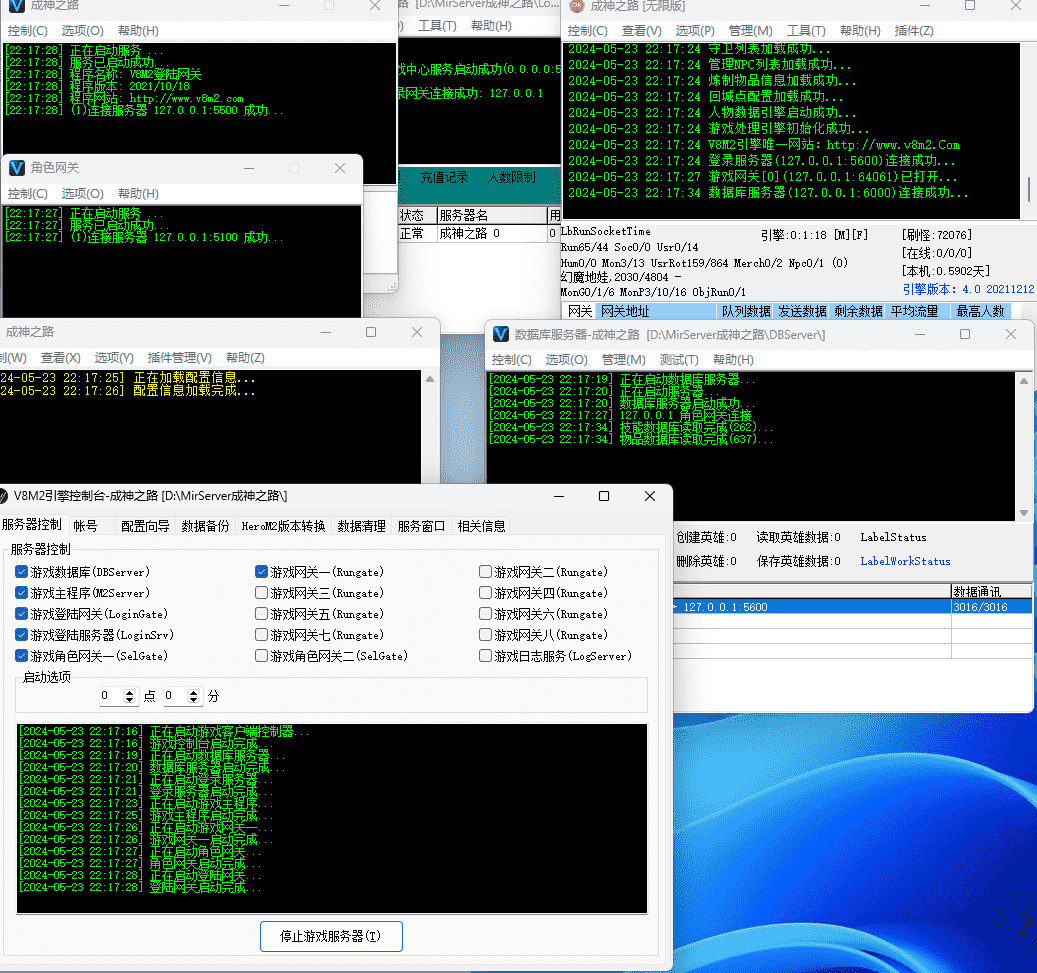Enable 游戏日志服务(LogServer)
Image resolution: width=1037 pixels, height=973 pixels.
coord(485,656)
